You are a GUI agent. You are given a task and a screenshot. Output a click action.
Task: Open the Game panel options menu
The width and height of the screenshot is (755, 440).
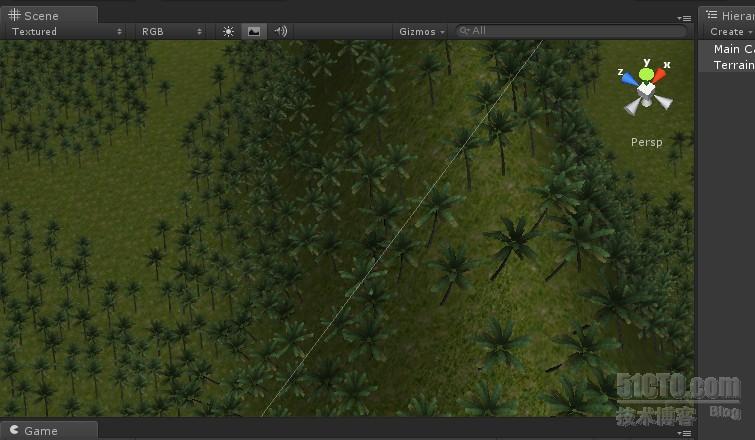pyautogui.click(x=684, y=433)
